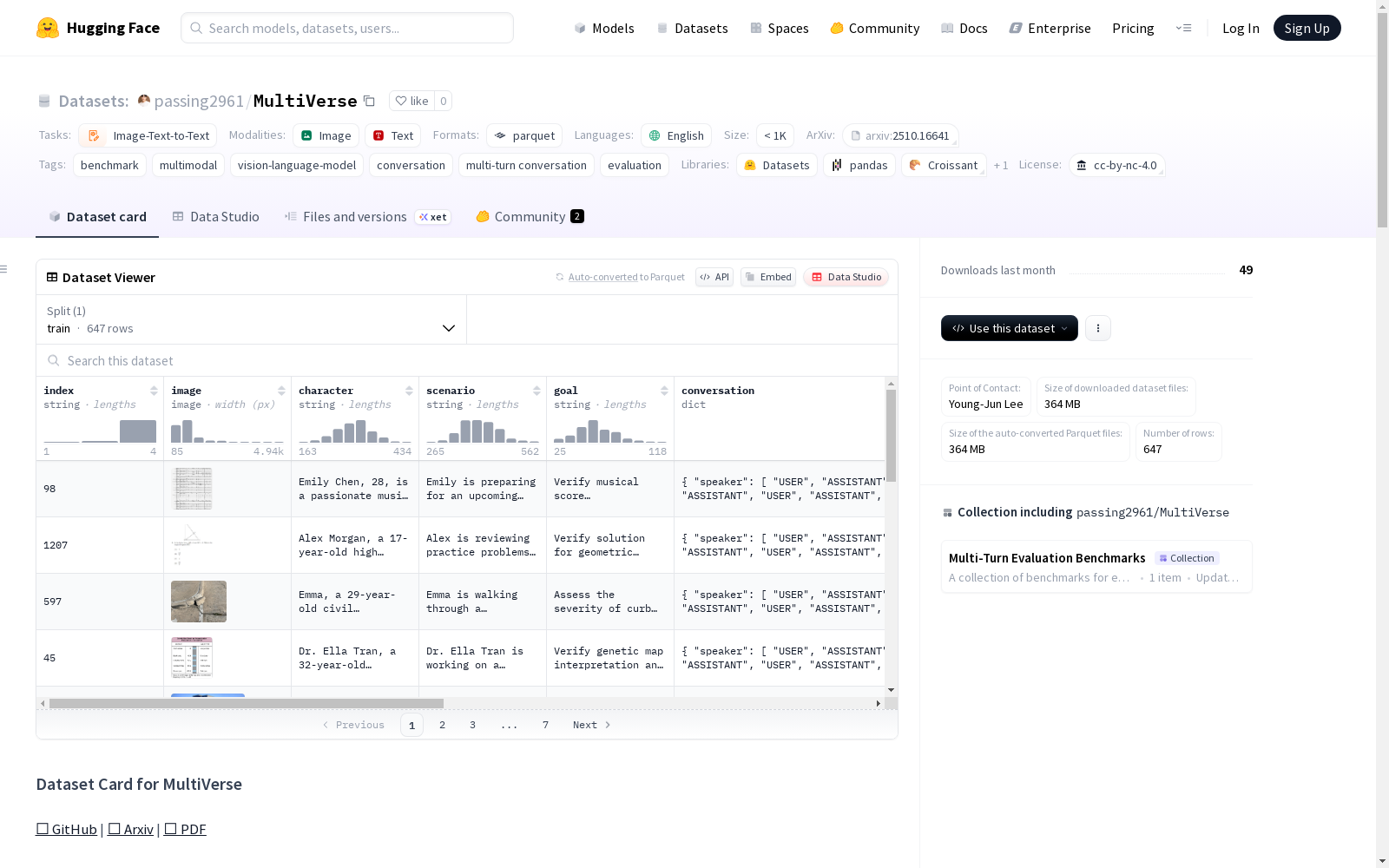Open the PDF link
The width and height of the screenshot is (1389, 868).
click(x=185, y=829)
